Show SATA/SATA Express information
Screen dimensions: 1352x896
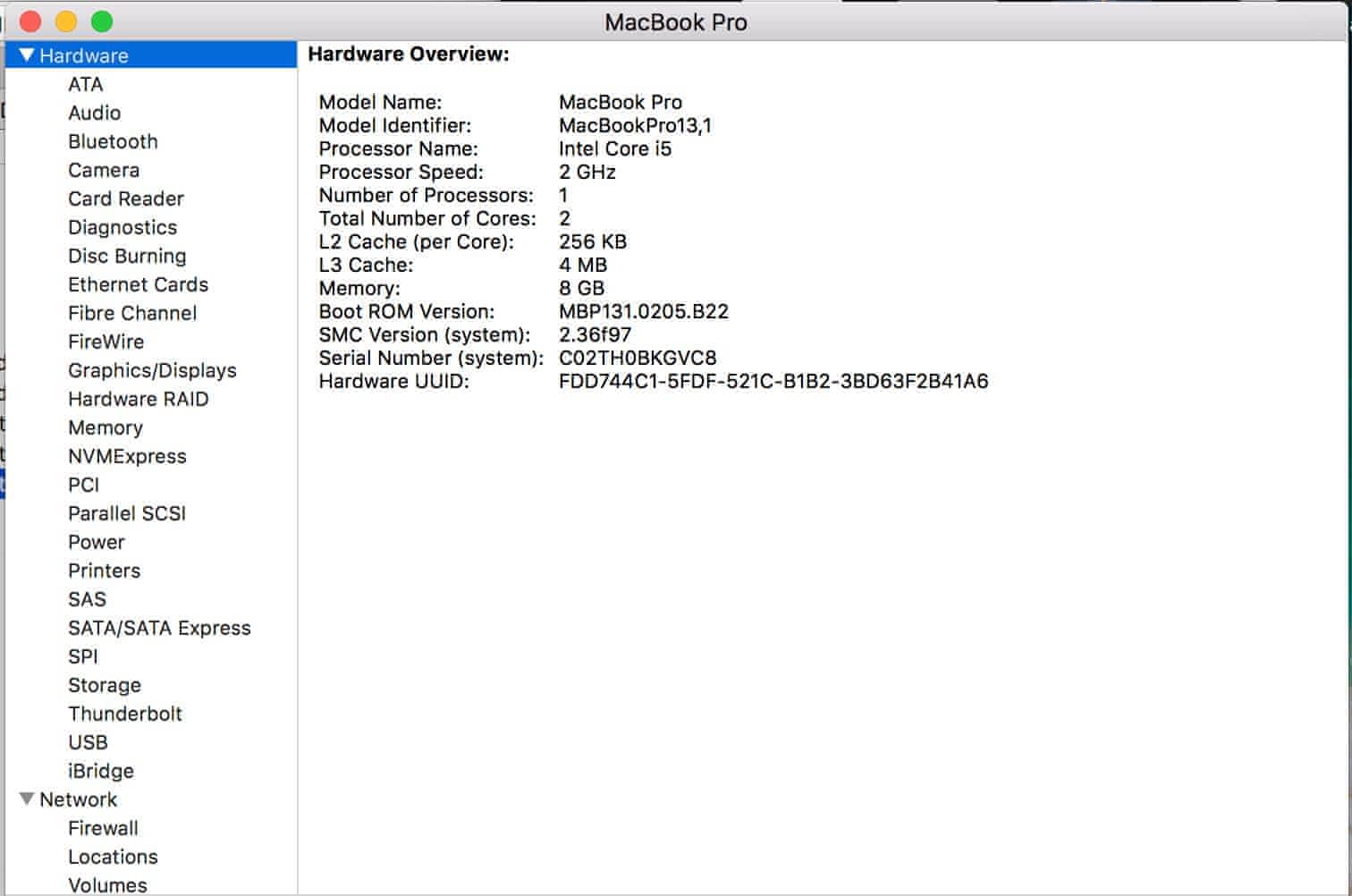click(x=159, y=628)
